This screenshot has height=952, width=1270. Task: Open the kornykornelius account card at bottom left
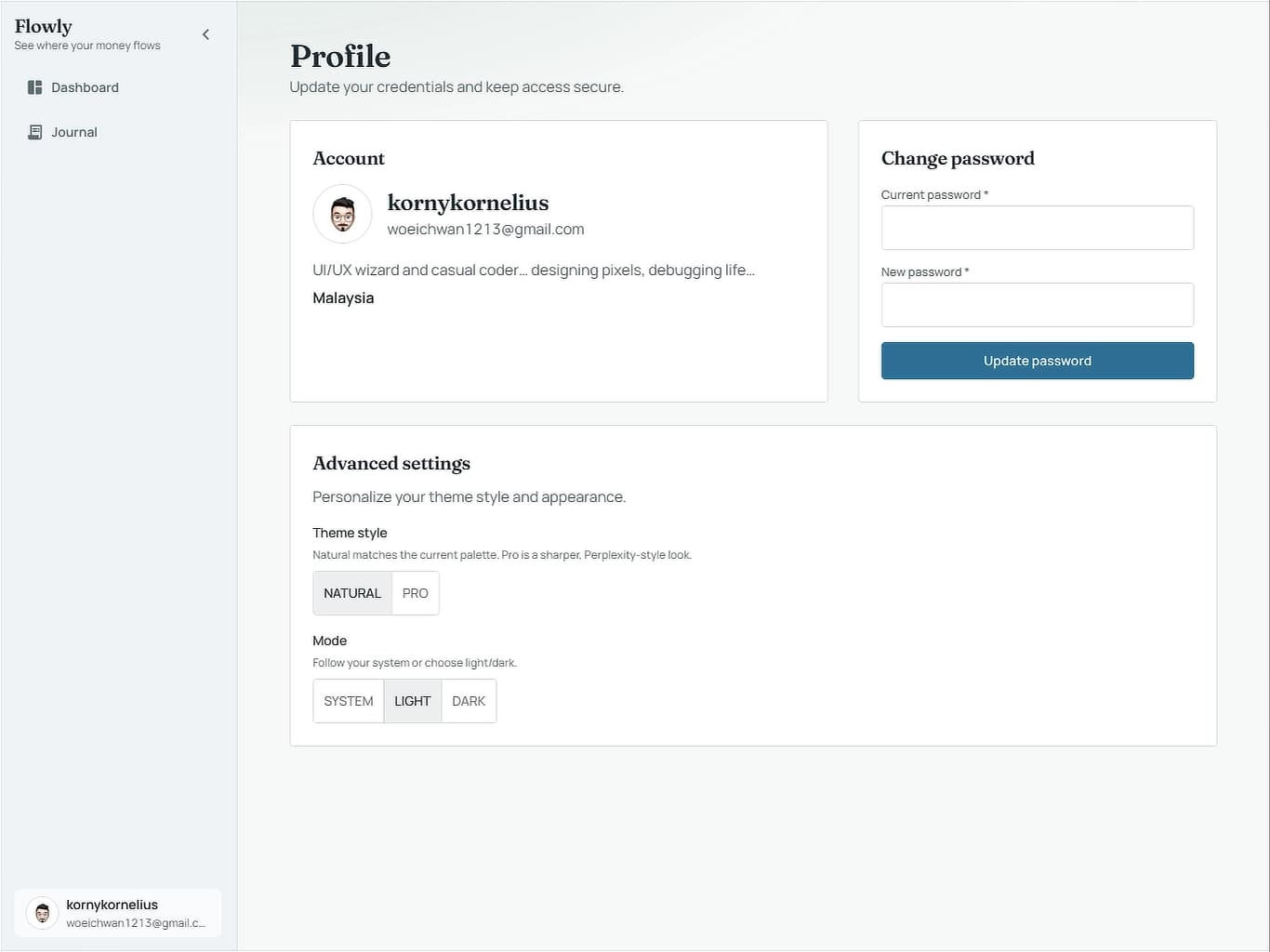[117, 912]
